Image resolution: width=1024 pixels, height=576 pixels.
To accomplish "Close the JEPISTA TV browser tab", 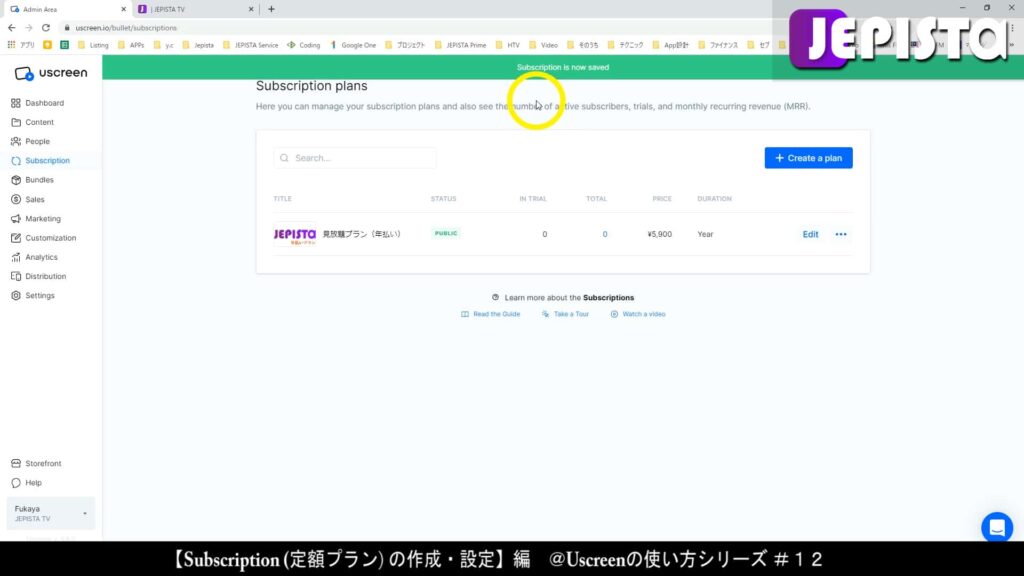I will tap(251, 9).
